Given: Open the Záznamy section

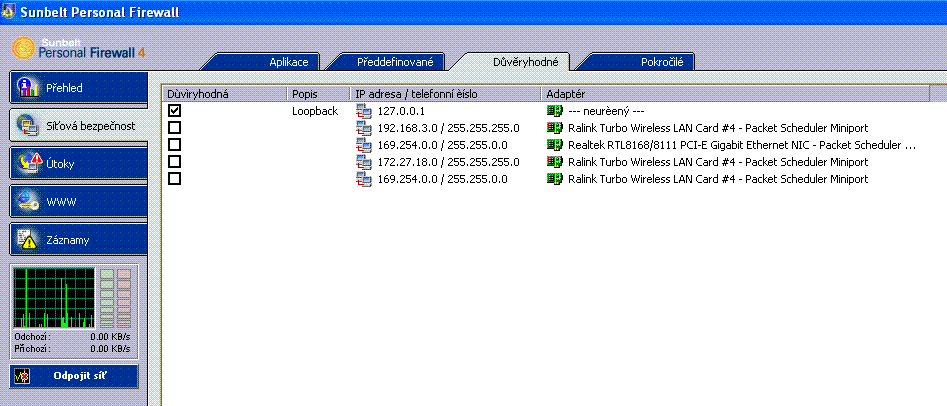Looking at the screenshot, I should pos(79,240).
